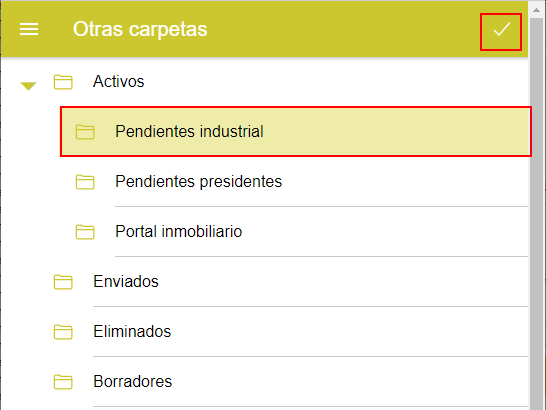Select the Activos folder label
546x410 pixels.
pos(118,82)
